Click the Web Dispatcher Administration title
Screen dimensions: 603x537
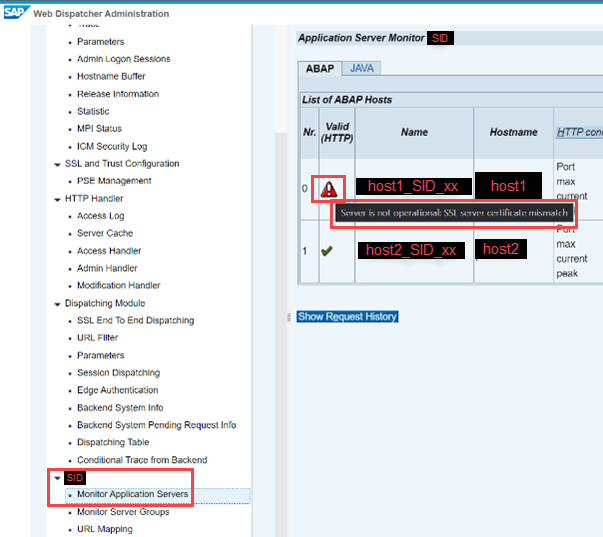(101, 14)
